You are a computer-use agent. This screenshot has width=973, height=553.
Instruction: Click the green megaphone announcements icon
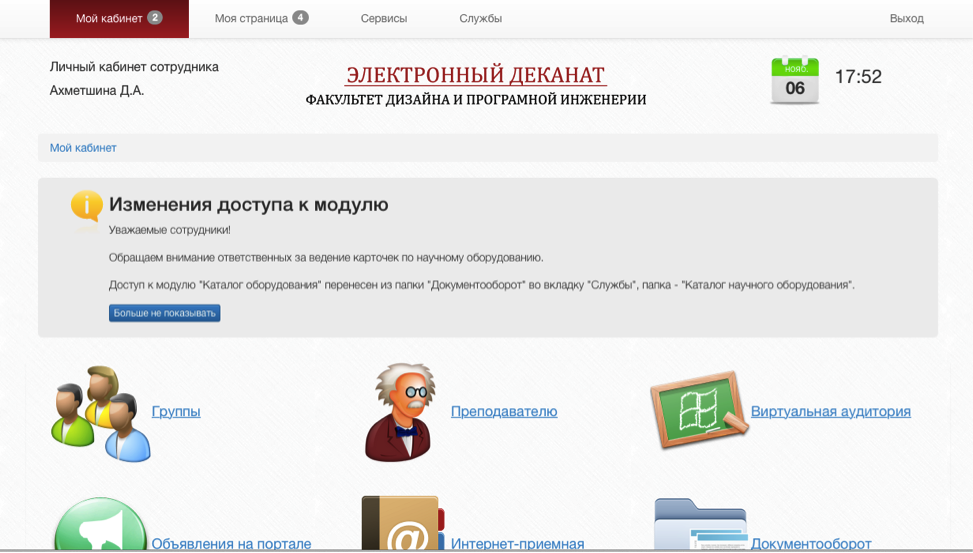click(x=101, y=523)
